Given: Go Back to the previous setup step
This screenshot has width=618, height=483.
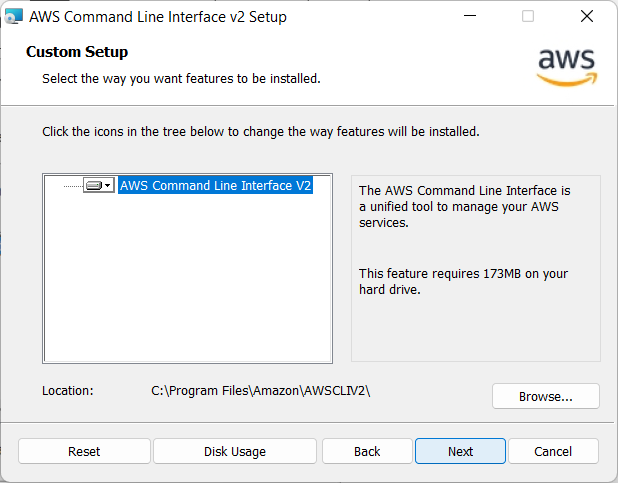Looking at the screenshot, I should coord(367,451).
